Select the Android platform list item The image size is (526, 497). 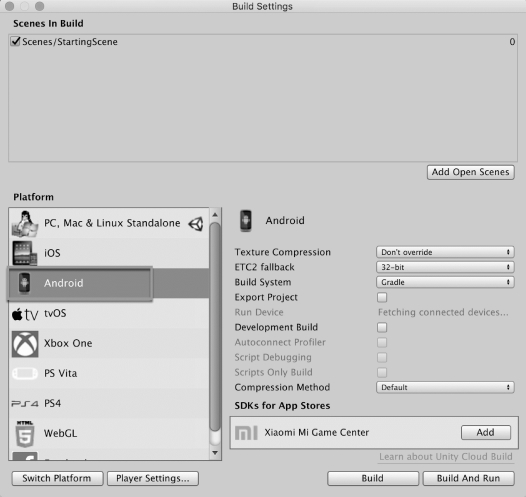[x=109, y=283]
